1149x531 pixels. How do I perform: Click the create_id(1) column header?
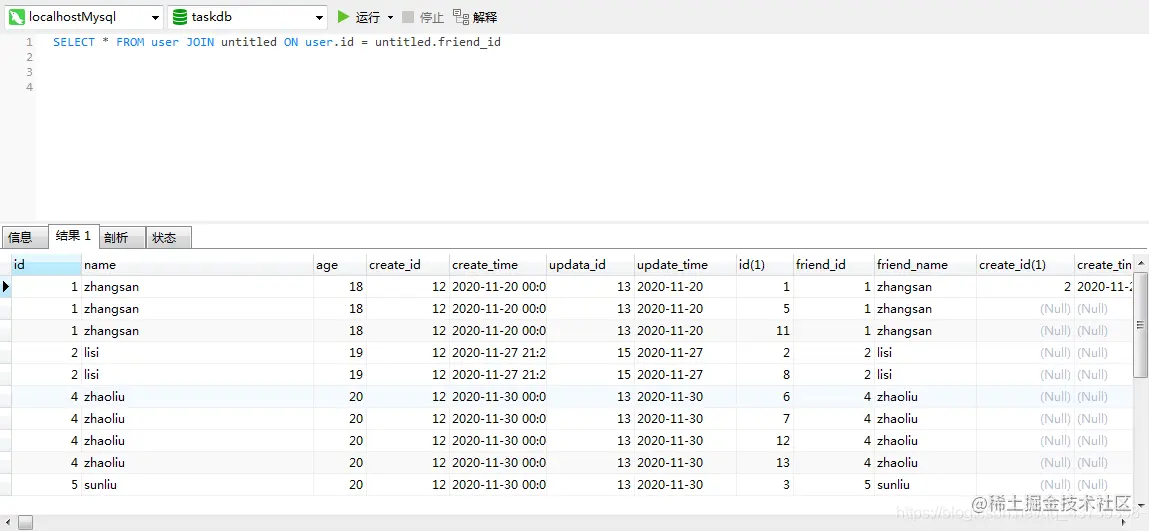(1025, 264)
